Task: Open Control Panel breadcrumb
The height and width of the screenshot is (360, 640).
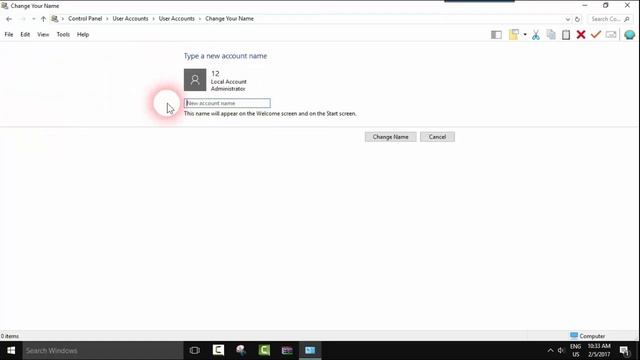Action: (x=85, y=19)
